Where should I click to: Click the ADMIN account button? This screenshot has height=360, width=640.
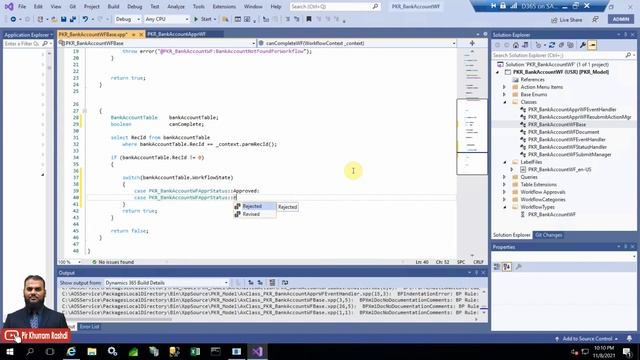pos(620,19)
